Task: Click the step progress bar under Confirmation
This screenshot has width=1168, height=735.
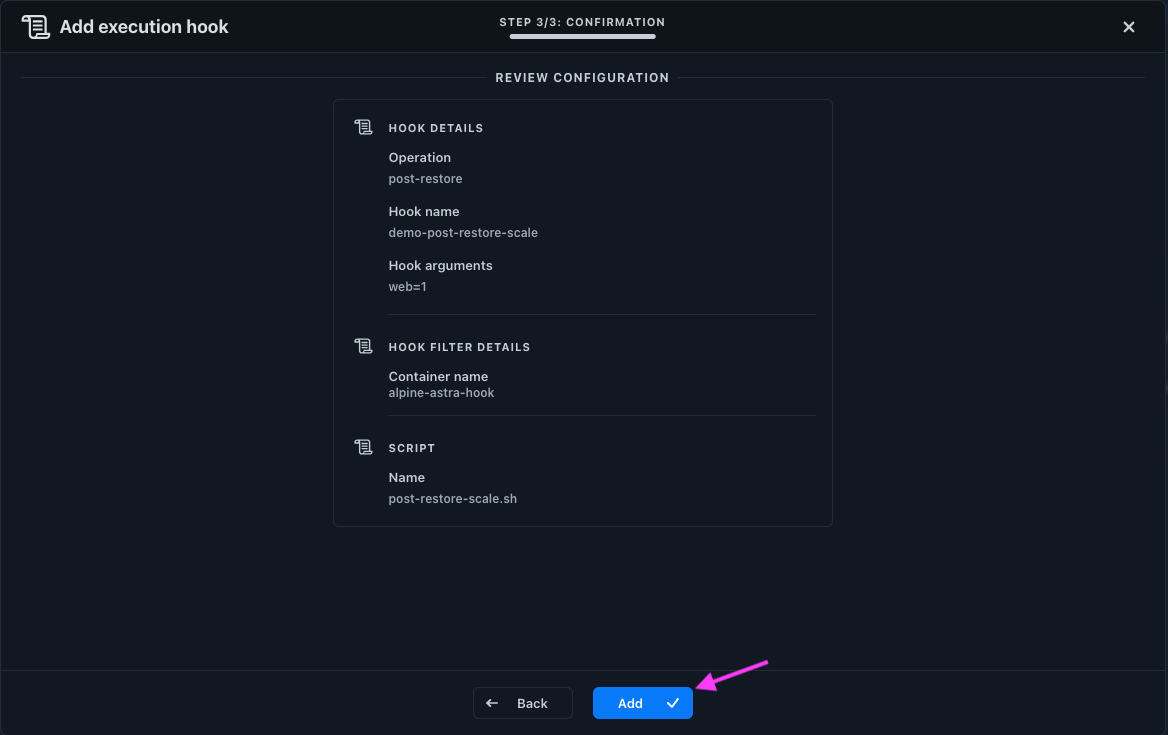Action: point(582,37)
